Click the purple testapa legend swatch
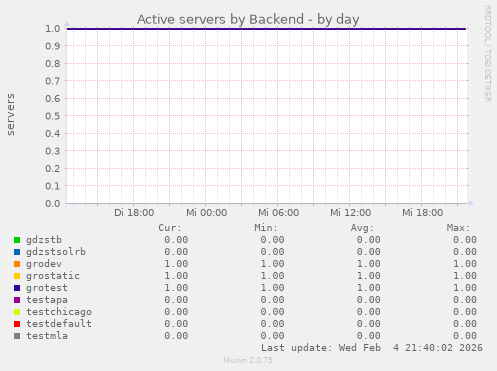This screenshot has height=371, width=497. 17,300
